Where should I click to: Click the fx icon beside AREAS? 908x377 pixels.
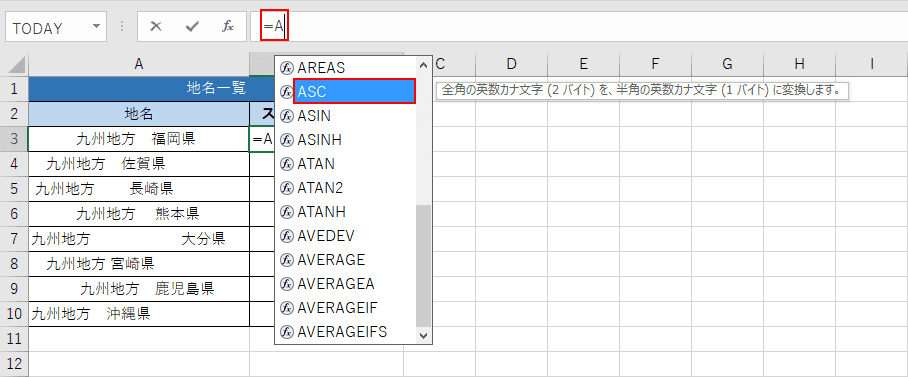pyautogui.click(x=287, y=68)
